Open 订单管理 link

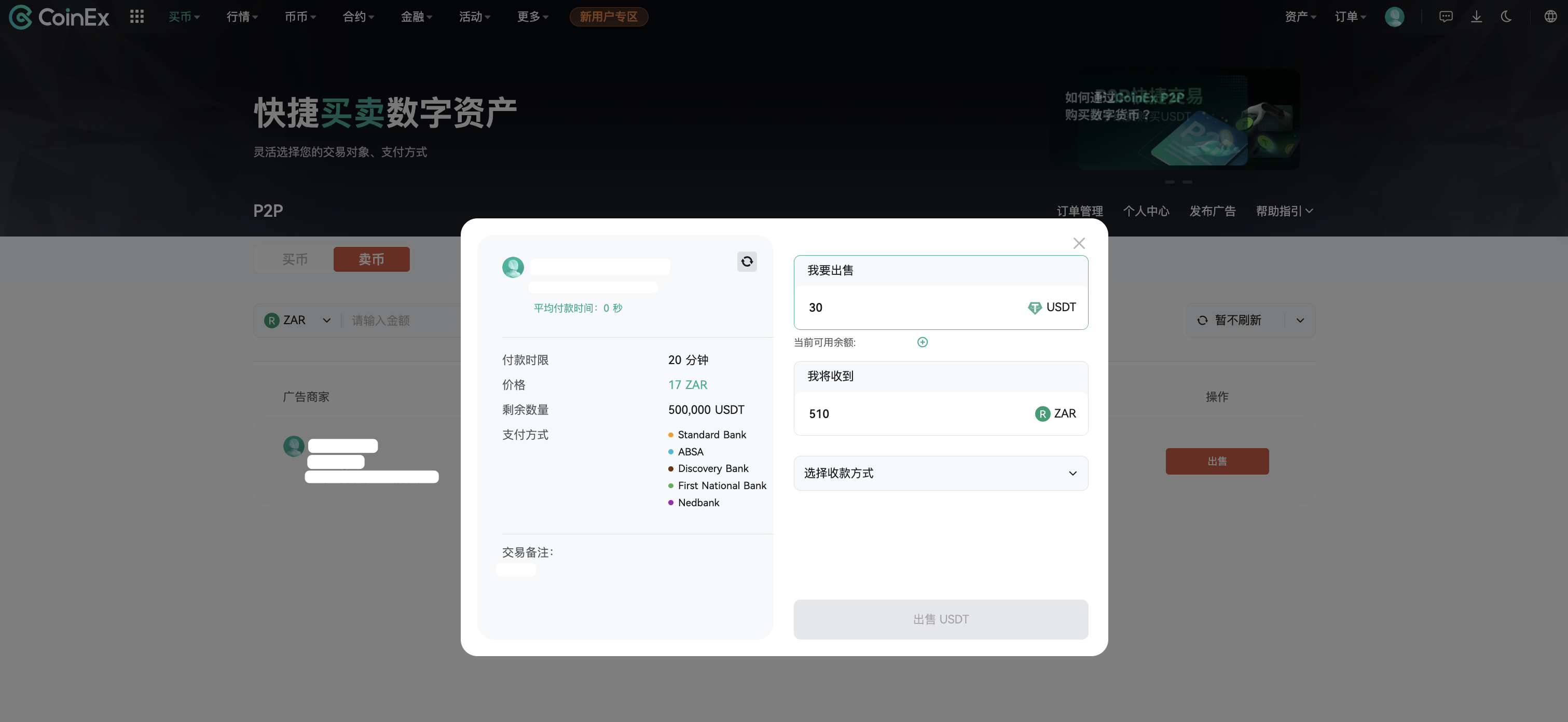[1080, 211]
